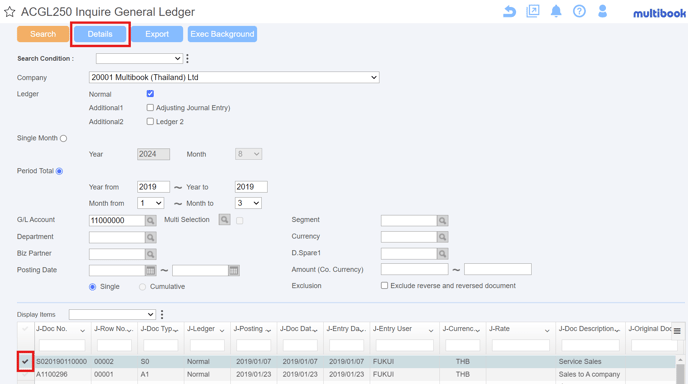Check Exclude reverse and reversed document

(384, 286)
